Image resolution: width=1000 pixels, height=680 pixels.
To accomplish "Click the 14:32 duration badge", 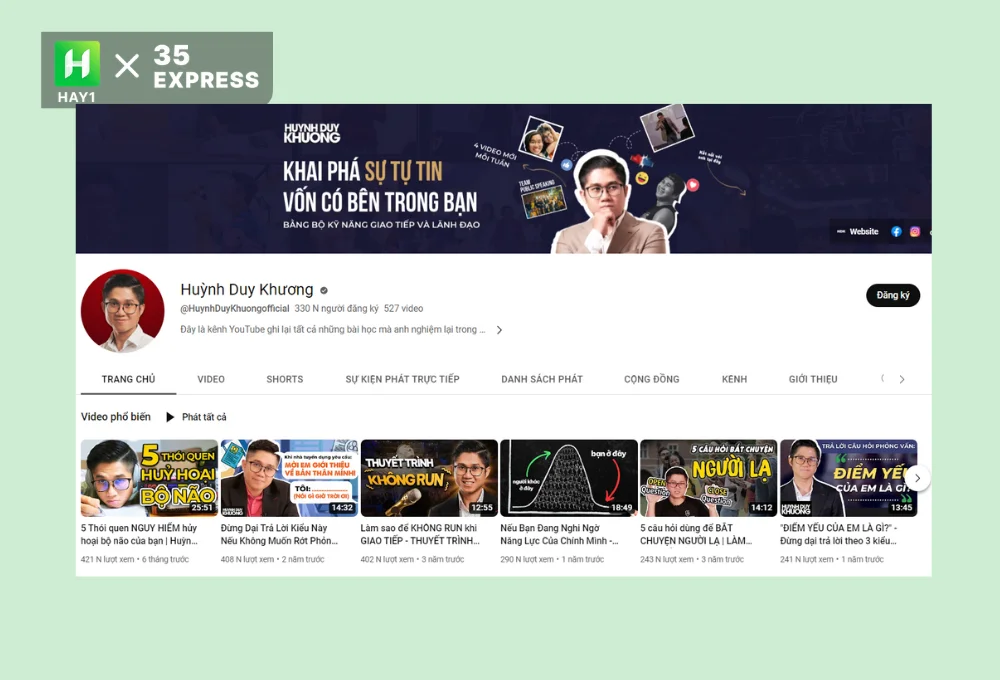I will [342, 508].
